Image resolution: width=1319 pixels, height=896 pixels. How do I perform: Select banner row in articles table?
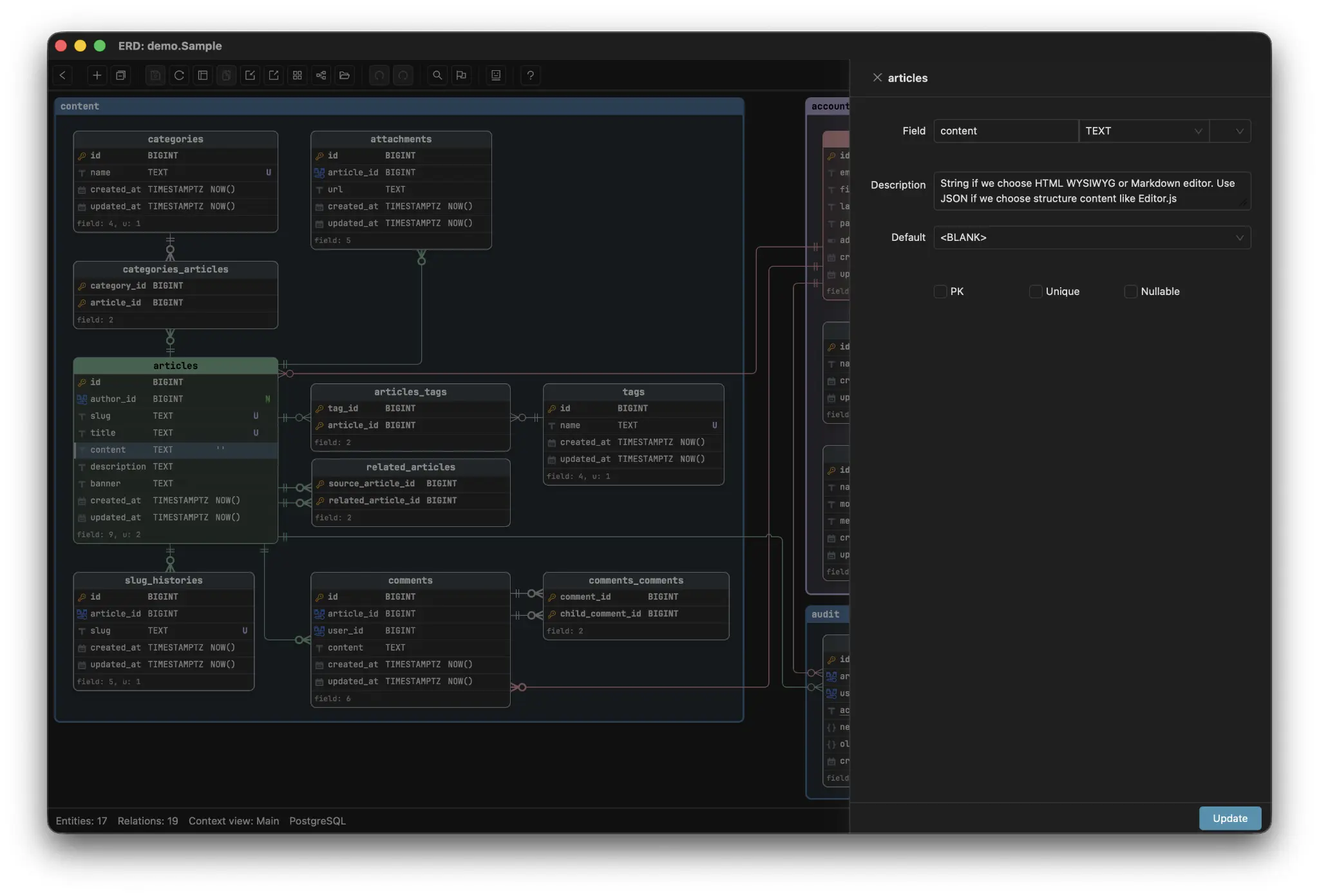point(176,484)
